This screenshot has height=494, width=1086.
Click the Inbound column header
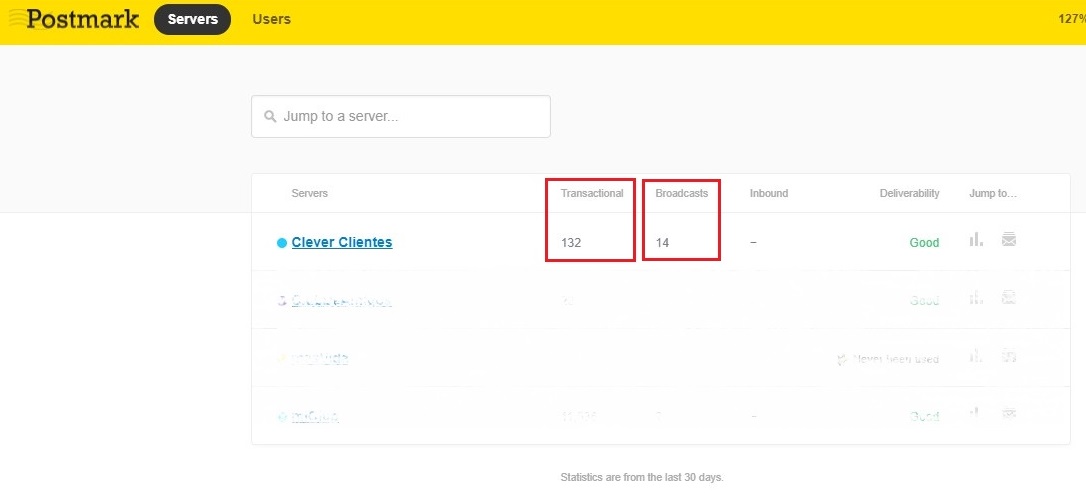coord(768,193)
